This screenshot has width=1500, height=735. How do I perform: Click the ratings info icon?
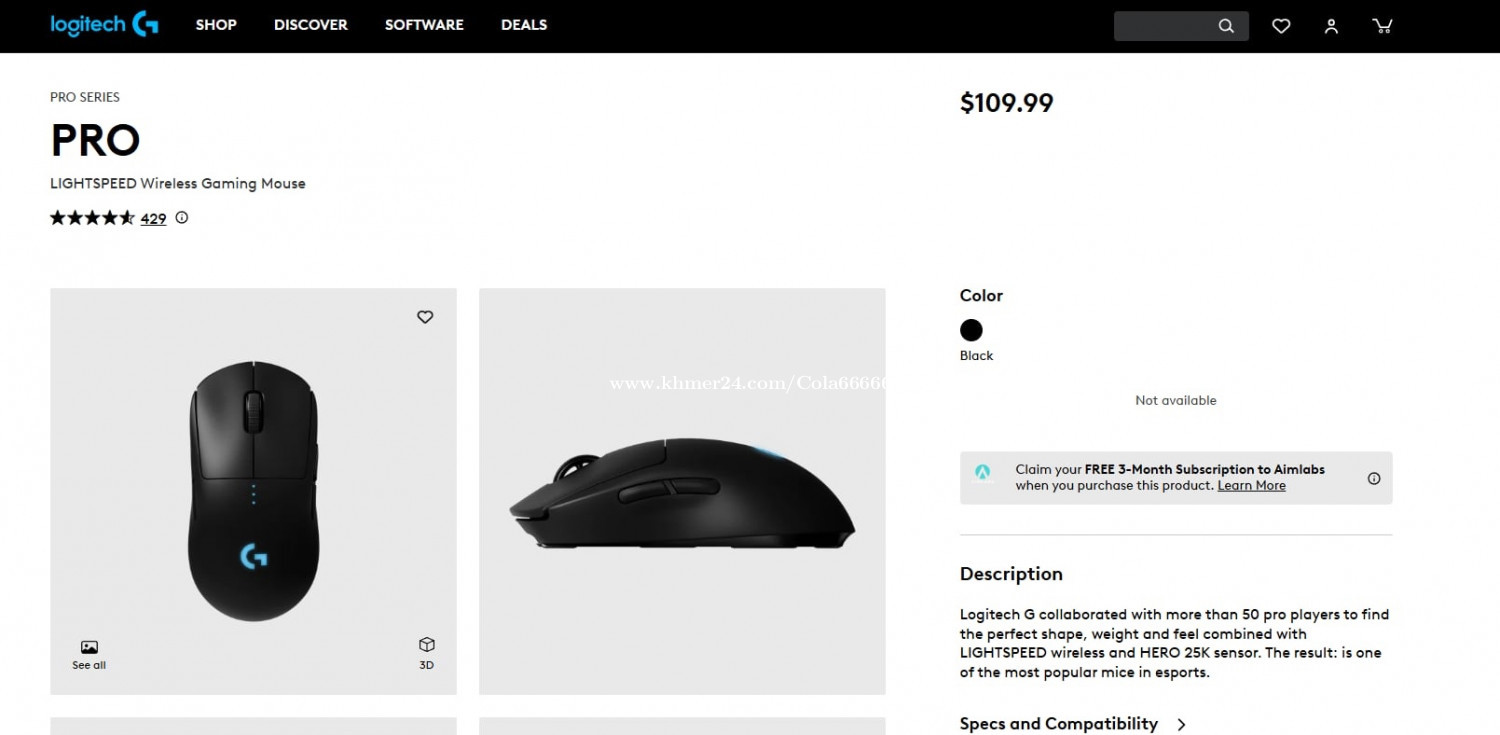pyautogui.click(x=182, y=218)
